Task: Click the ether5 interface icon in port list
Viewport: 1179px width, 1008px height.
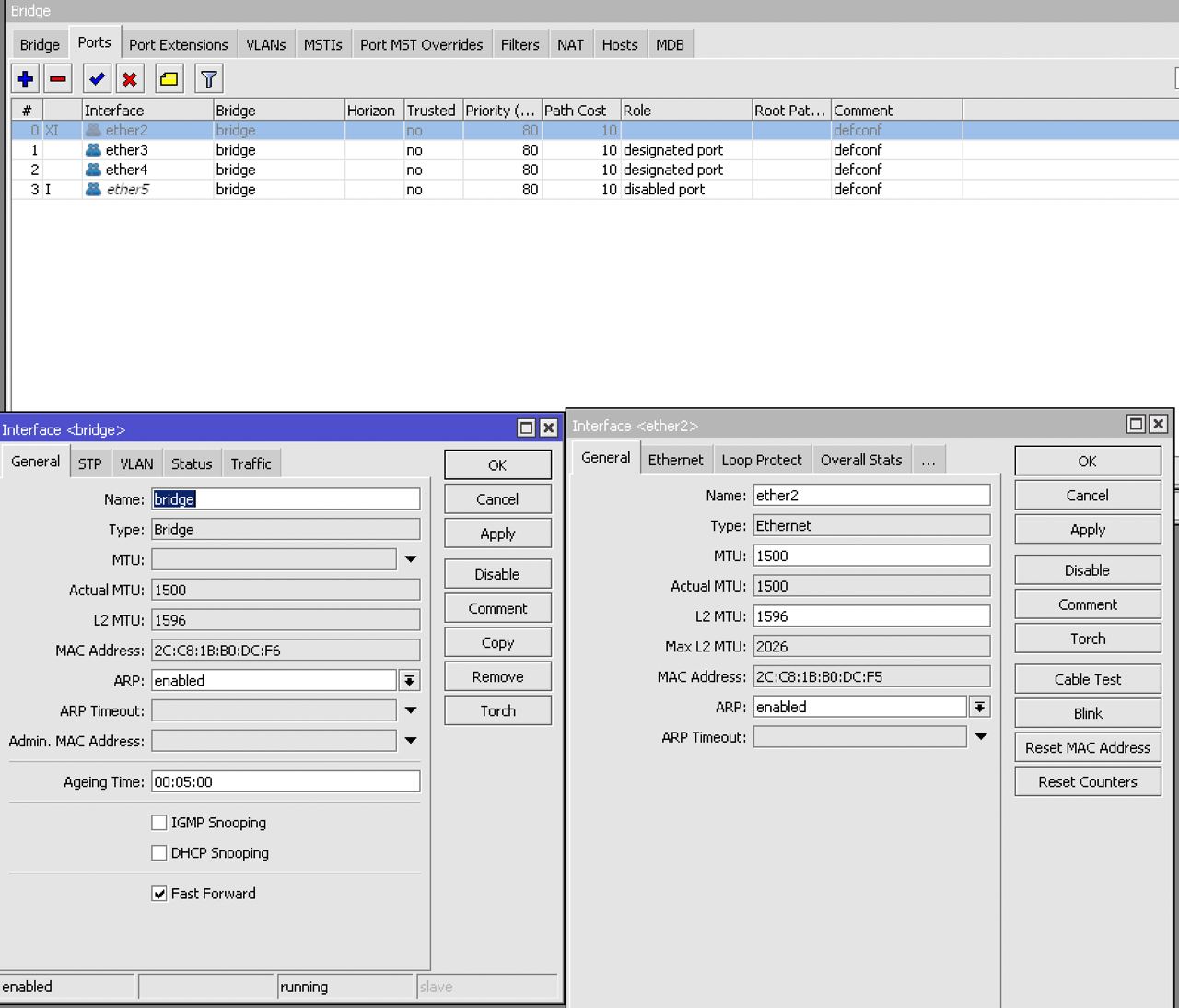Action: 93,189
